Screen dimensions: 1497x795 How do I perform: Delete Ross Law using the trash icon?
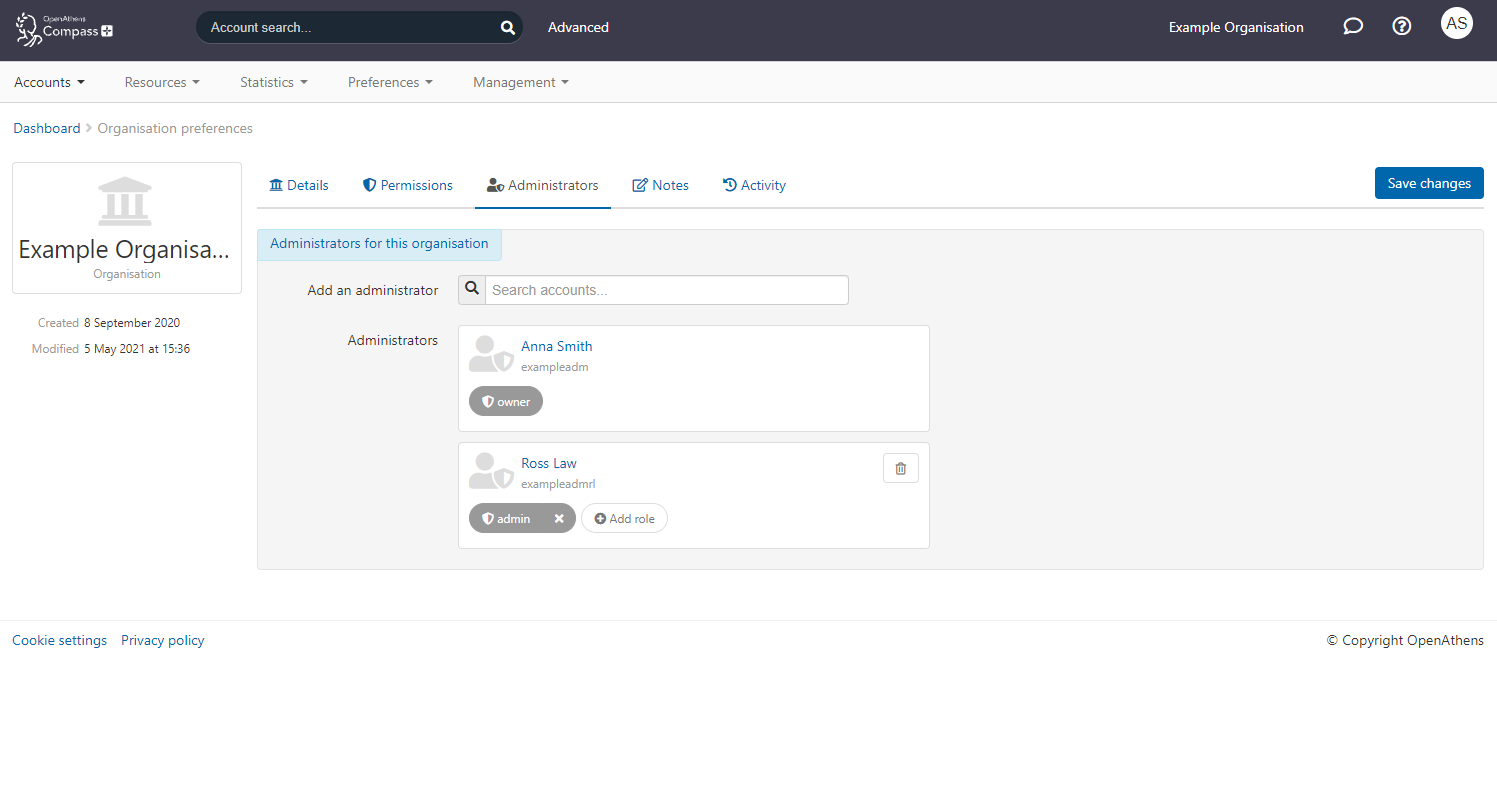tap(900, 467)
